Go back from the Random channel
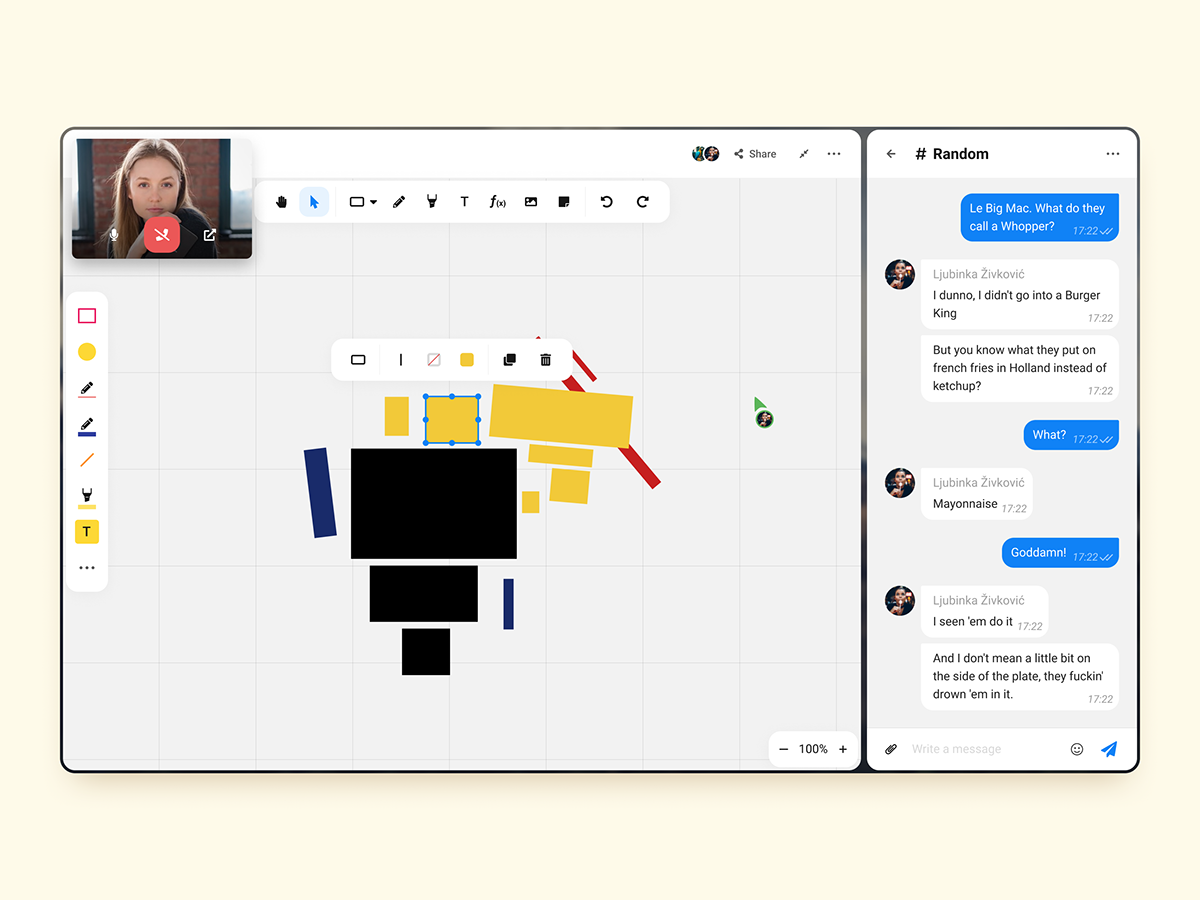The height and width of the screenshot is (900, 1200). point(891,154)
